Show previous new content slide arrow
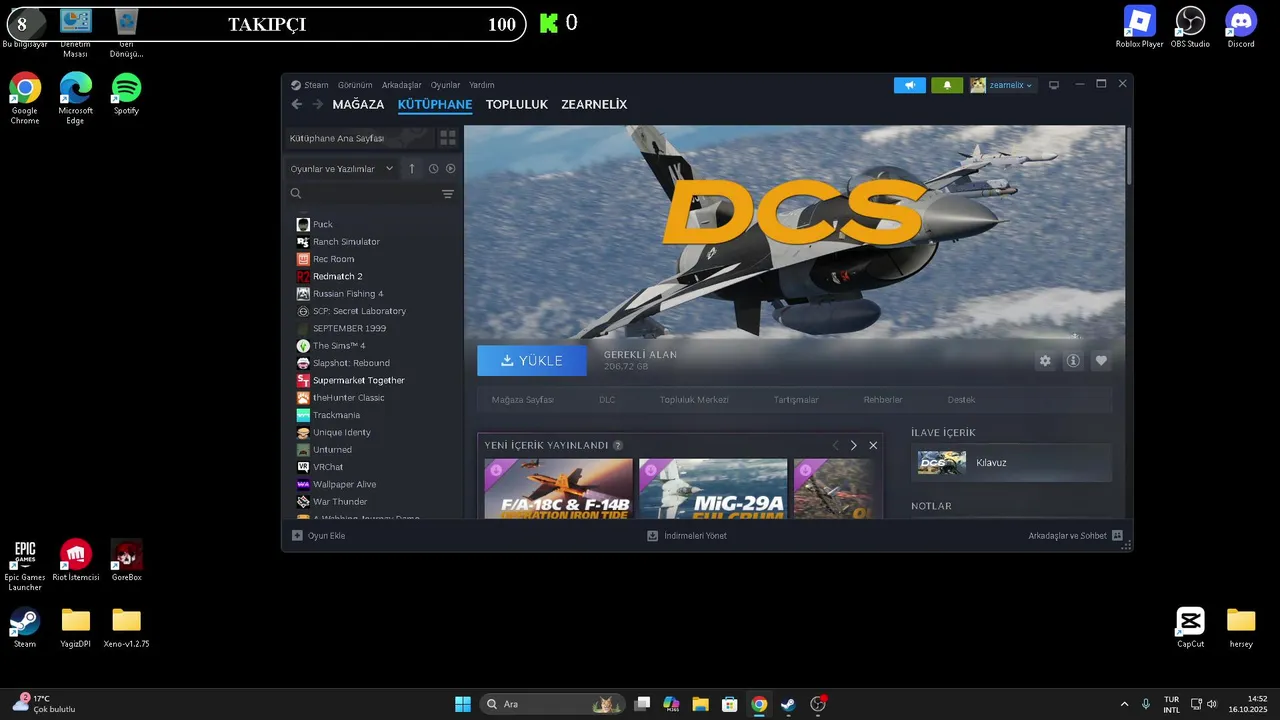This screenshot has height=720, width=1280. pyautogui.click(x=835, y=445)
